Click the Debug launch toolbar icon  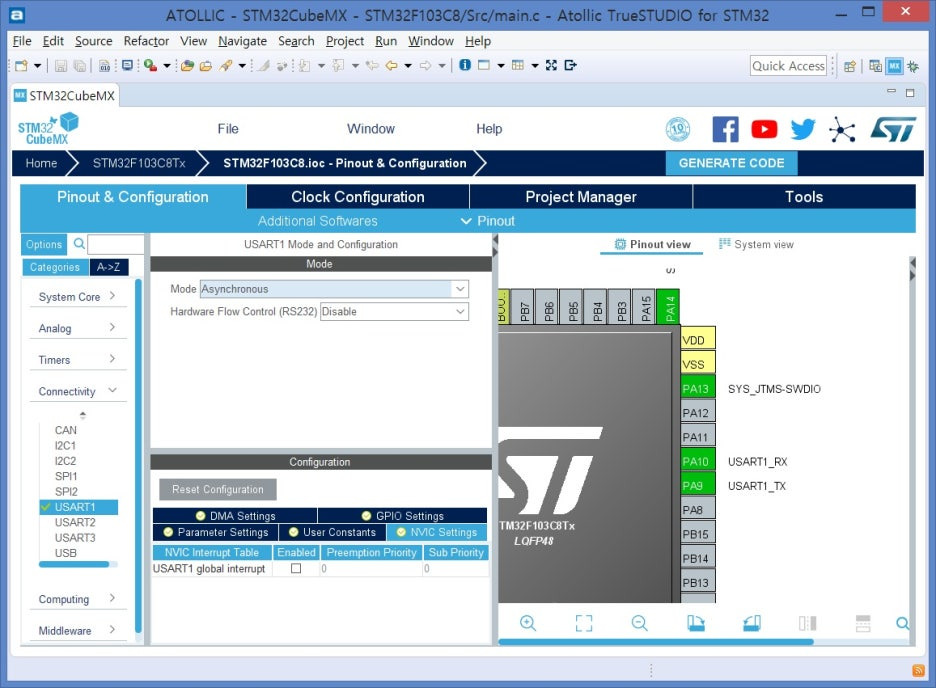pyautogui.click(x=150, y=66)
